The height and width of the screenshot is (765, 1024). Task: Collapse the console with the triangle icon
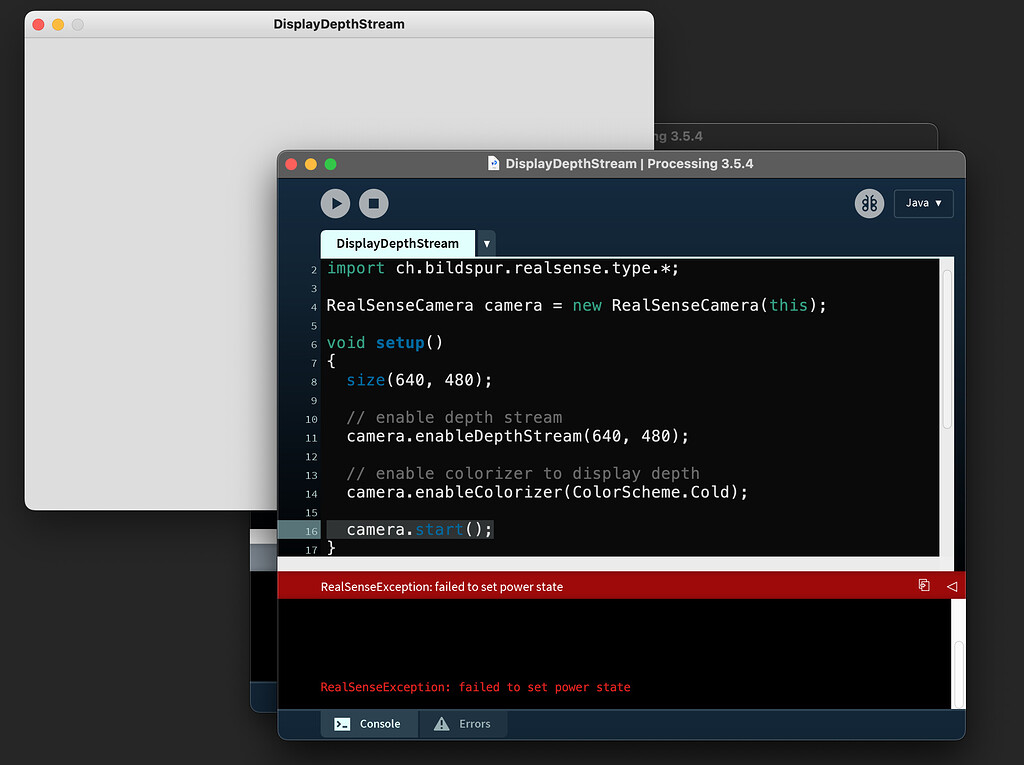pos(951,586)
